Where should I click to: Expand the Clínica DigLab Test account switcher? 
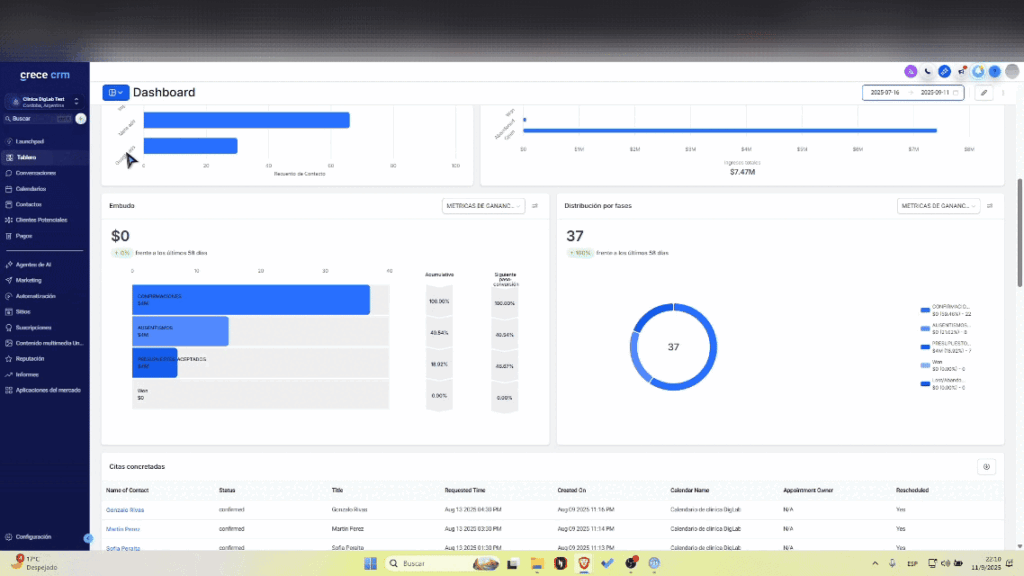pyautogui.click(x=44, y=101)
